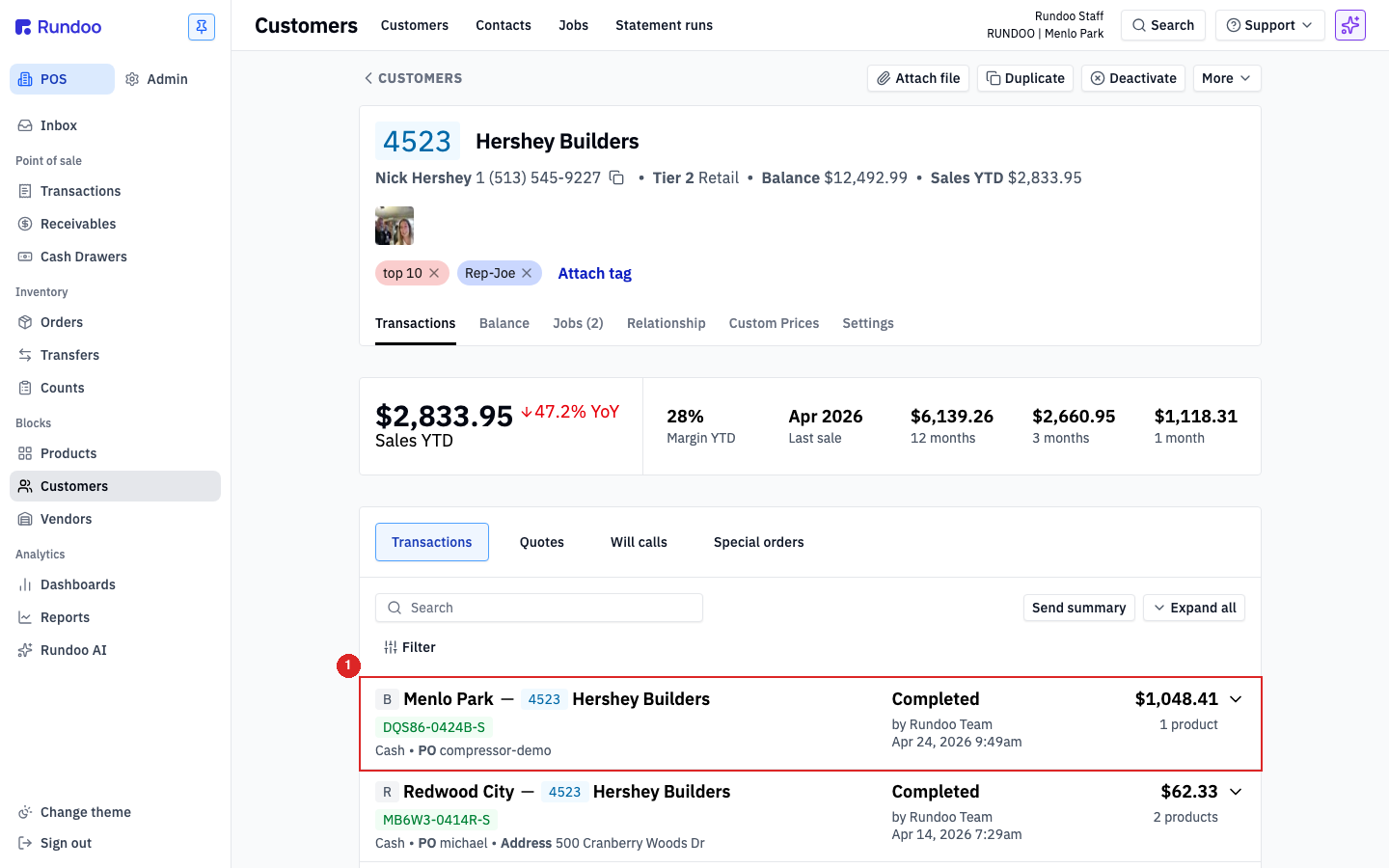Open Statement runs tab
Screen dimensions: 1389x868
coord(665,25)
